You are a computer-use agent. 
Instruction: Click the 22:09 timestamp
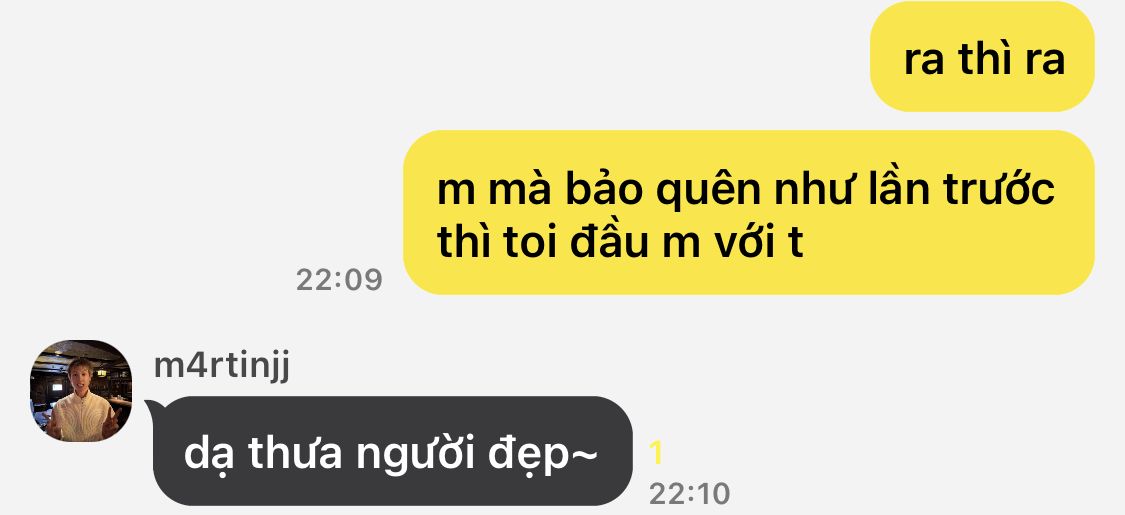pyautogui.click(x=339, y=279)
